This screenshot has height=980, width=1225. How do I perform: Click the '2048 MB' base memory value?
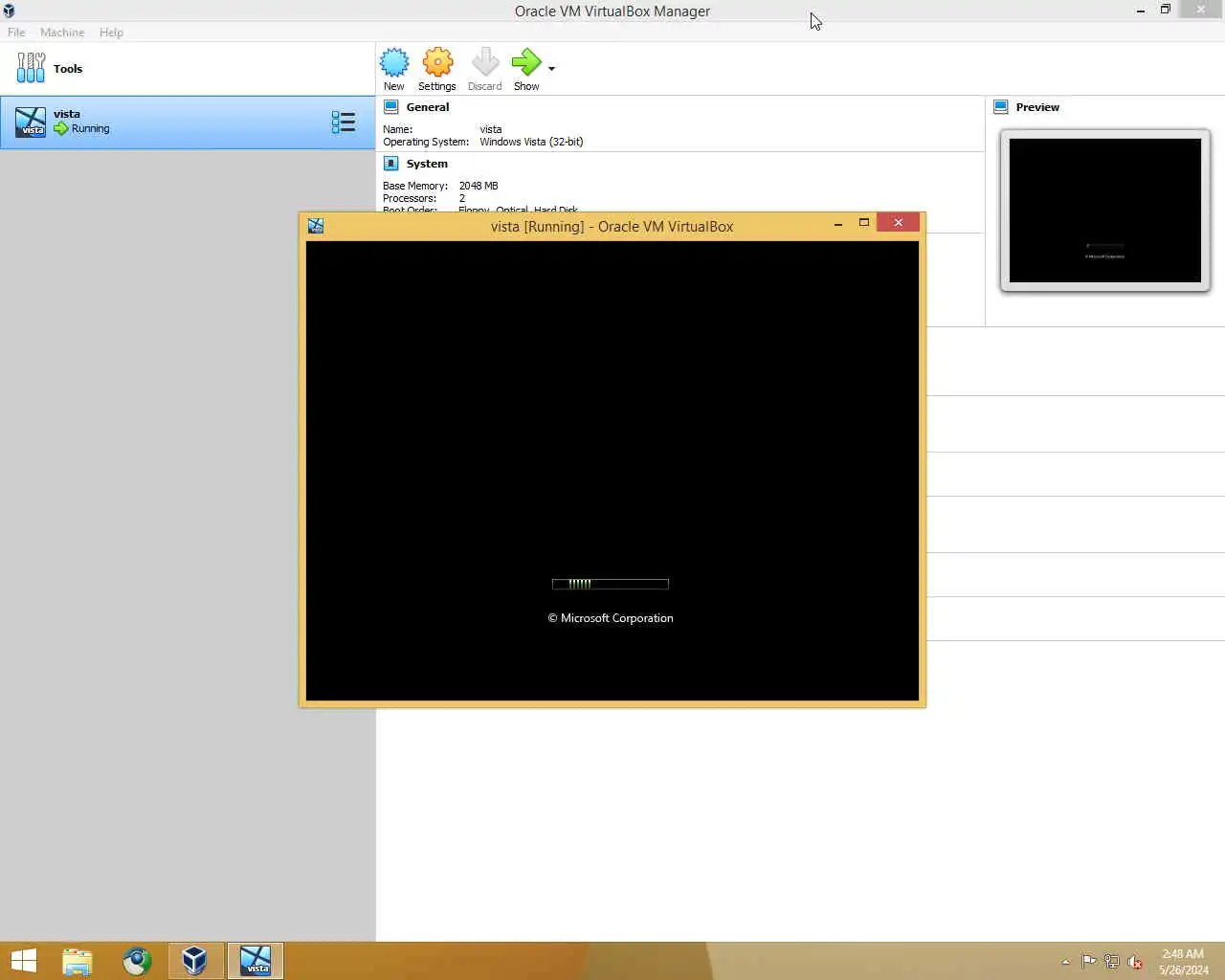479,186
